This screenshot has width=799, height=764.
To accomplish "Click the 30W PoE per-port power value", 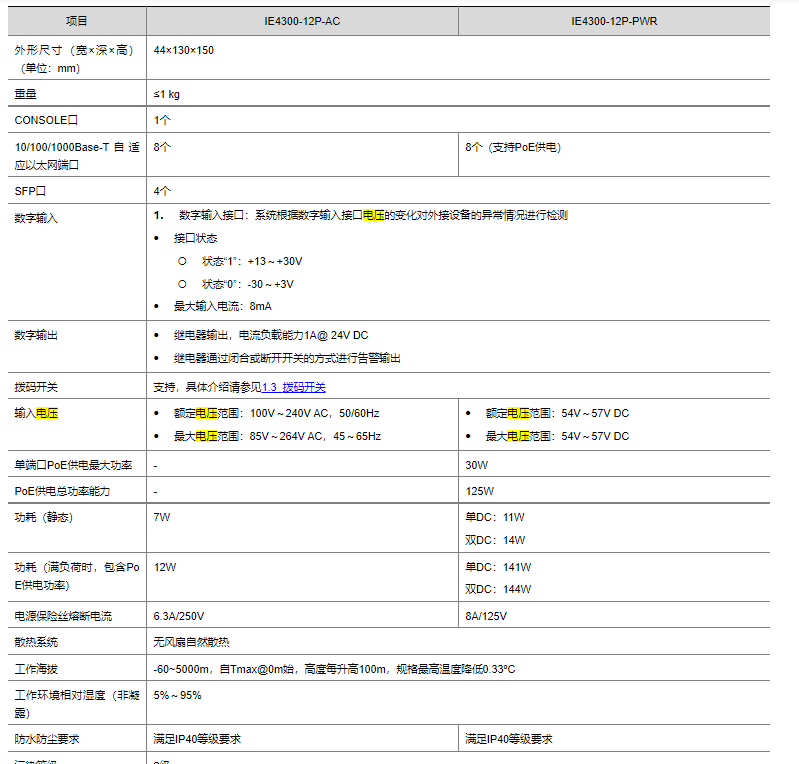I will click(476, 465).
